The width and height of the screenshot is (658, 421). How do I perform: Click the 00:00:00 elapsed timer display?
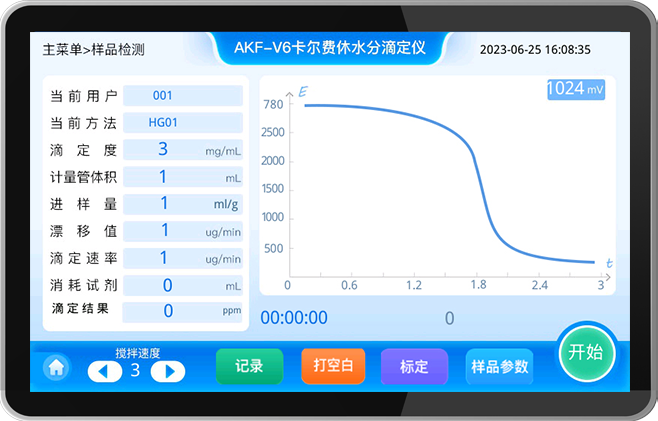(x=294, y=318)
